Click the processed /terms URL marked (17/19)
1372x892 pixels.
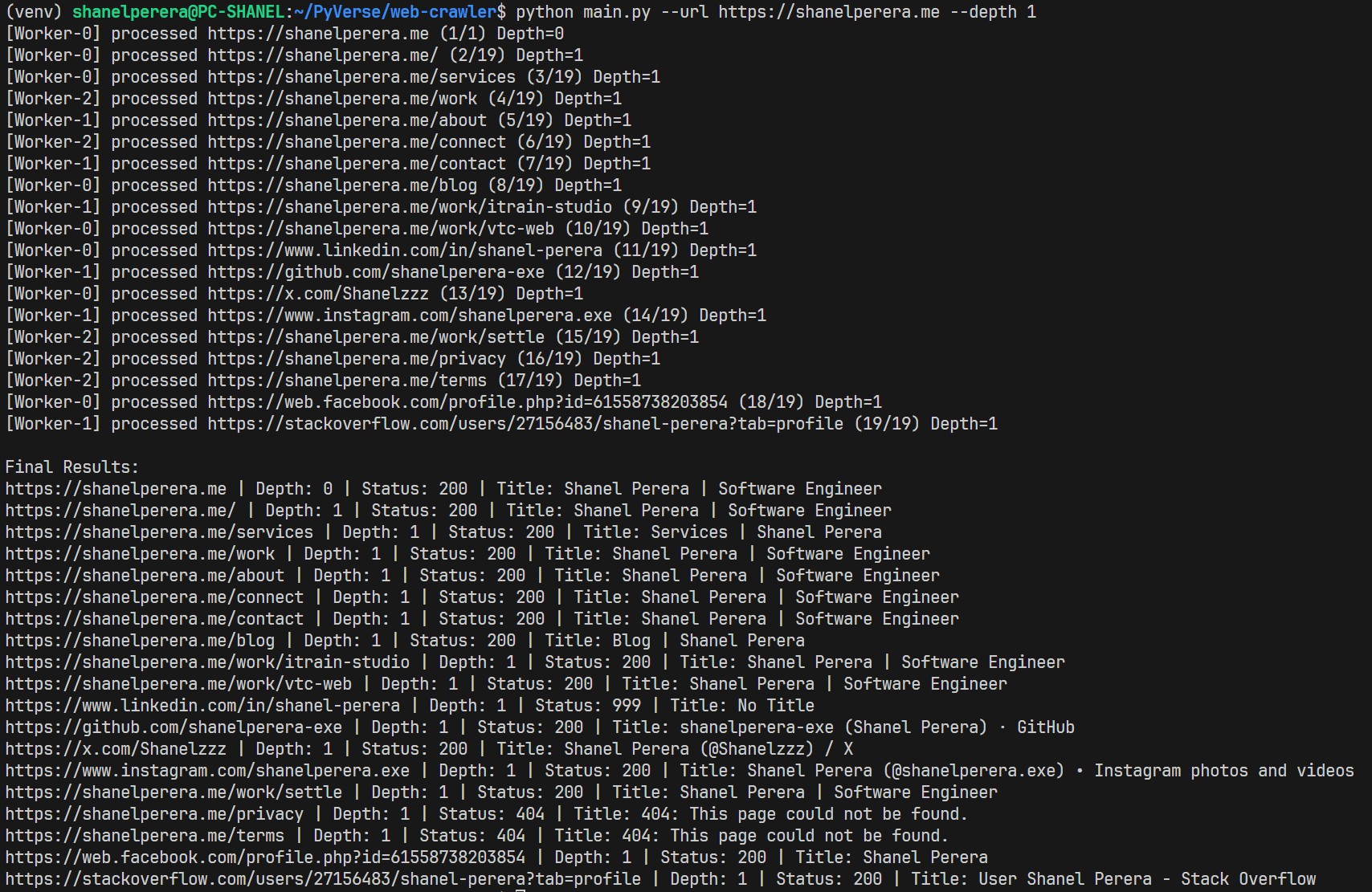(347, 381)
